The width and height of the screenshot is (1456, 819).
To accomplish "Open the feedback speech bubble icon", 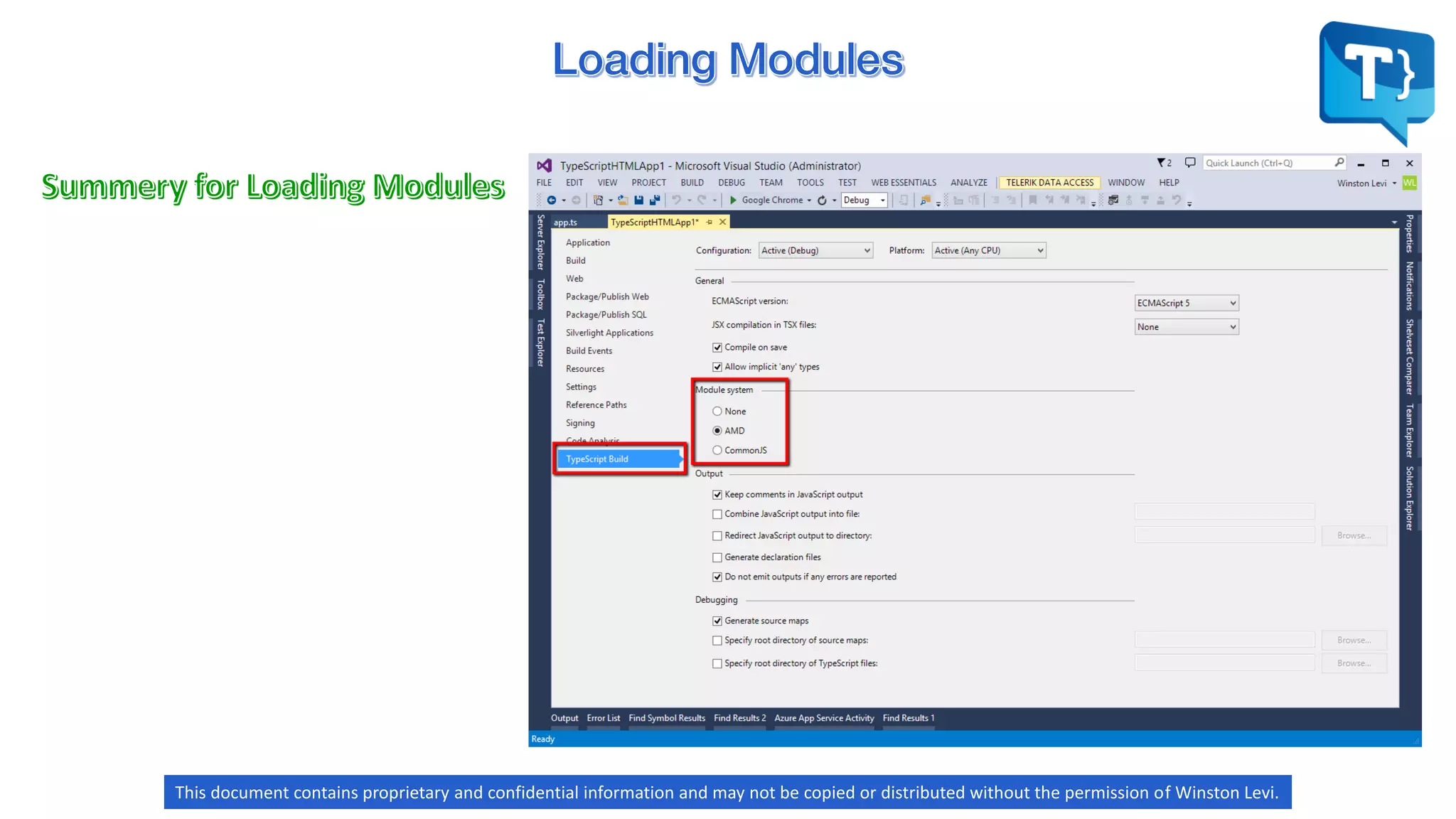I will (x=1190, y=163).
